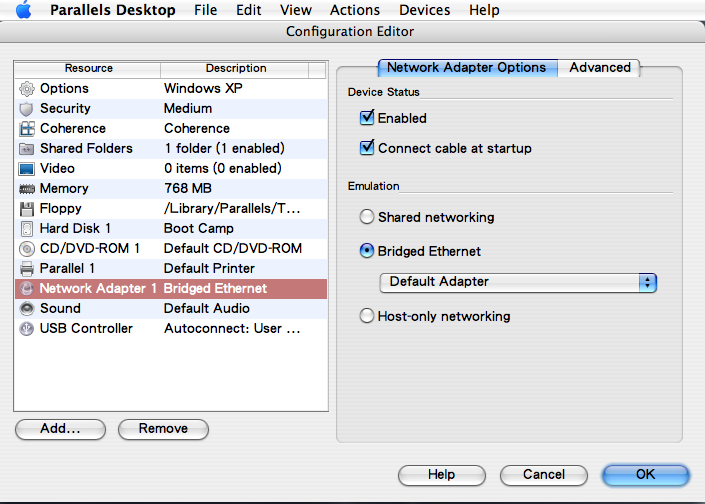Select the Shared Folders label
The width and height of the screenshot is (705, 504).
click(x=86, y=148)
